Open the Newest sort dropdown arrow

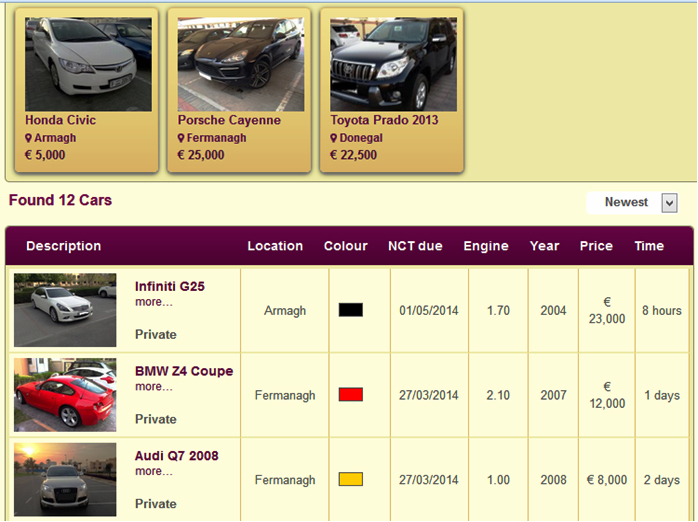pyautogui.click(x=669, y=203)
